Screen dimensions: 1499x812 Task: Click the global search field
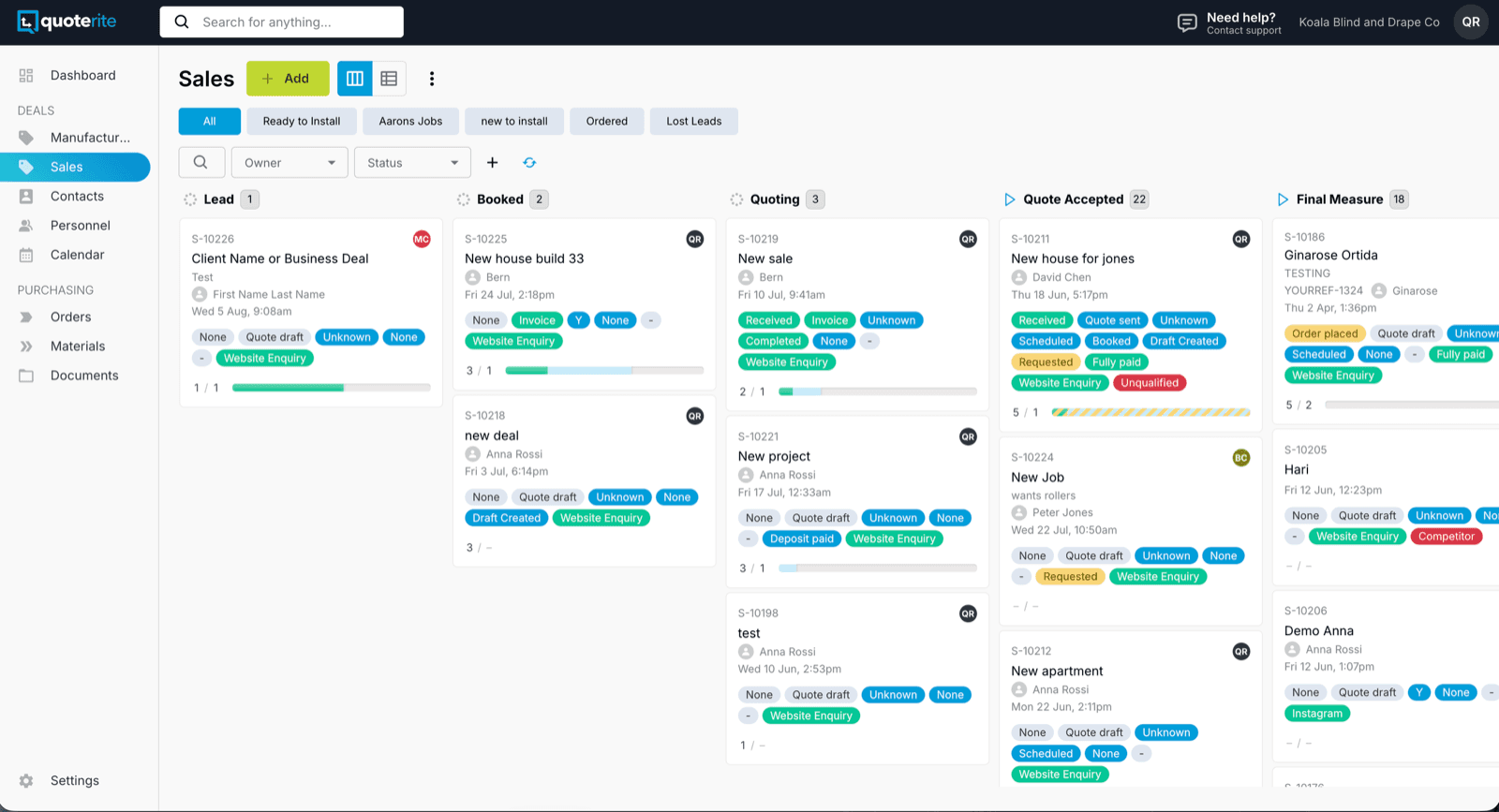pos(282,22)
